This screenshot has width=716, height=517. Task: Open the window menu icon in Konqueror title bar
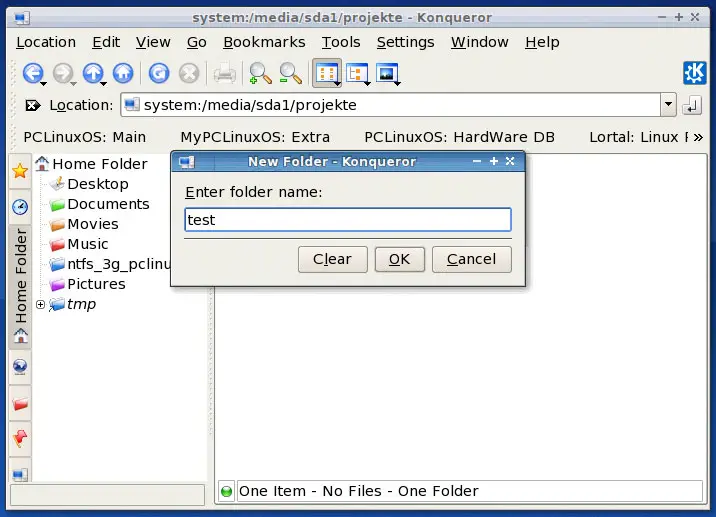[21, 18]
